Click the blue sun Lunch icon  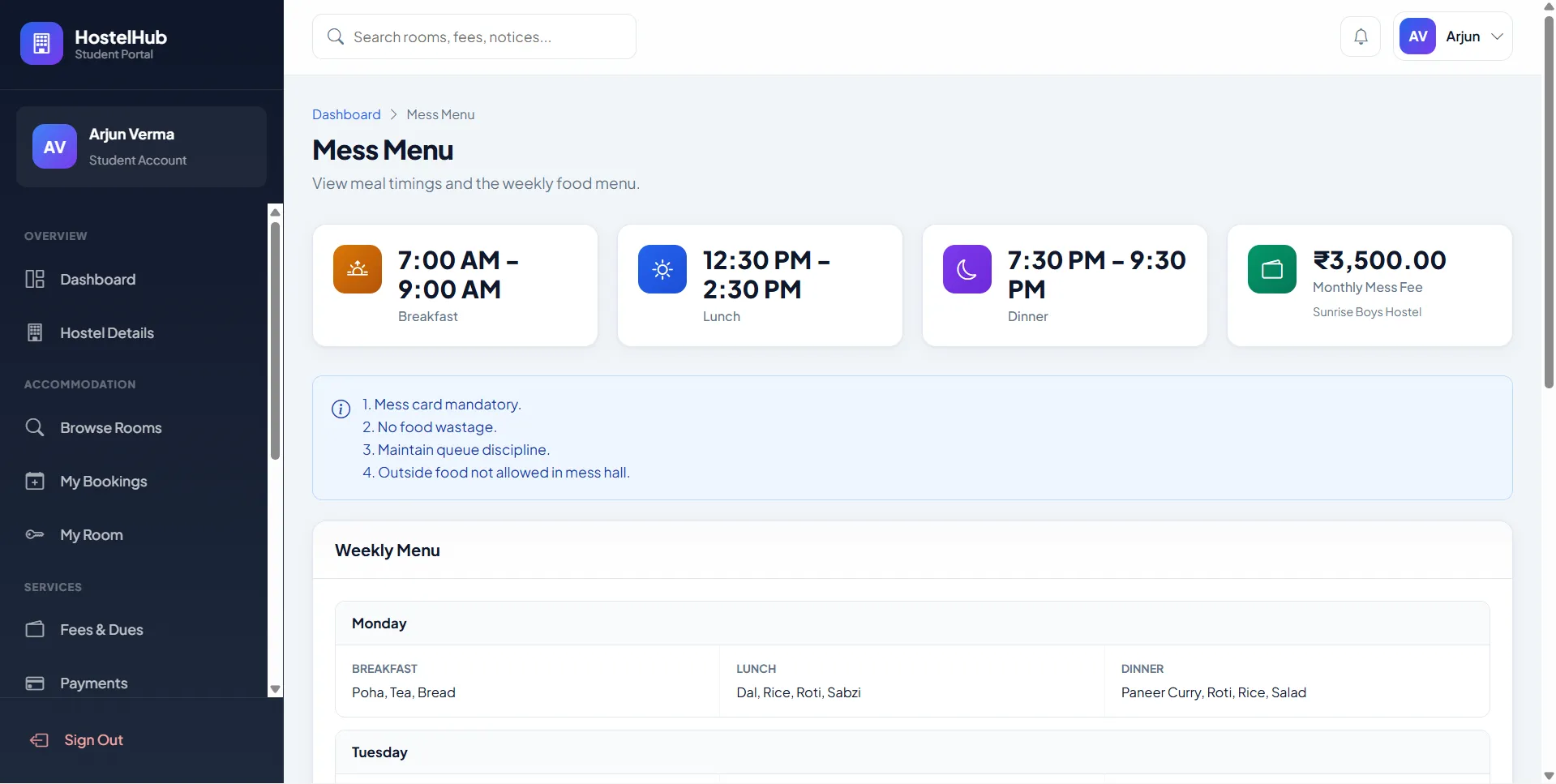pos(662,269)
